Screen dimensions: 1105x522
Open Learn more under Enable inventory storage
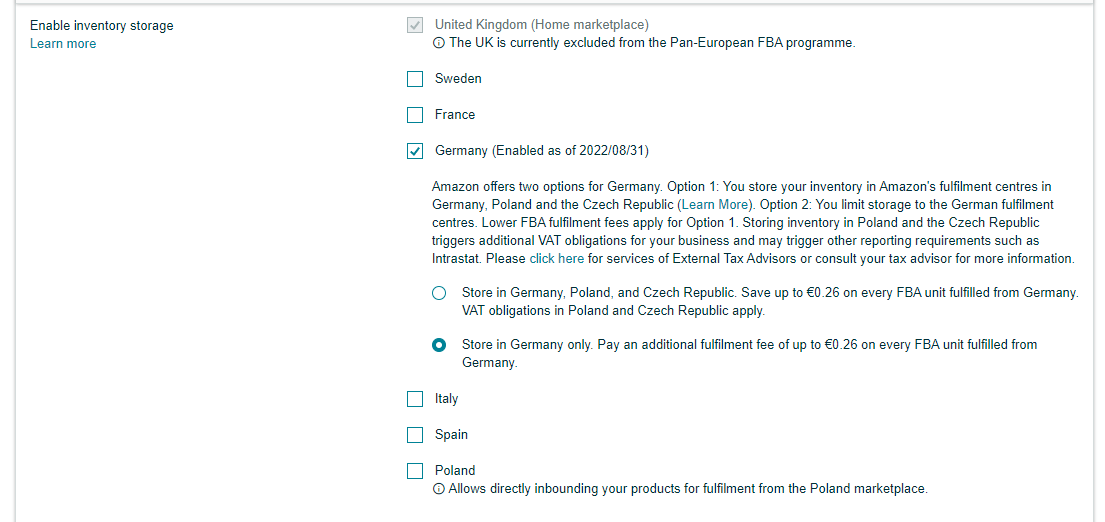(x=63, y=44)
